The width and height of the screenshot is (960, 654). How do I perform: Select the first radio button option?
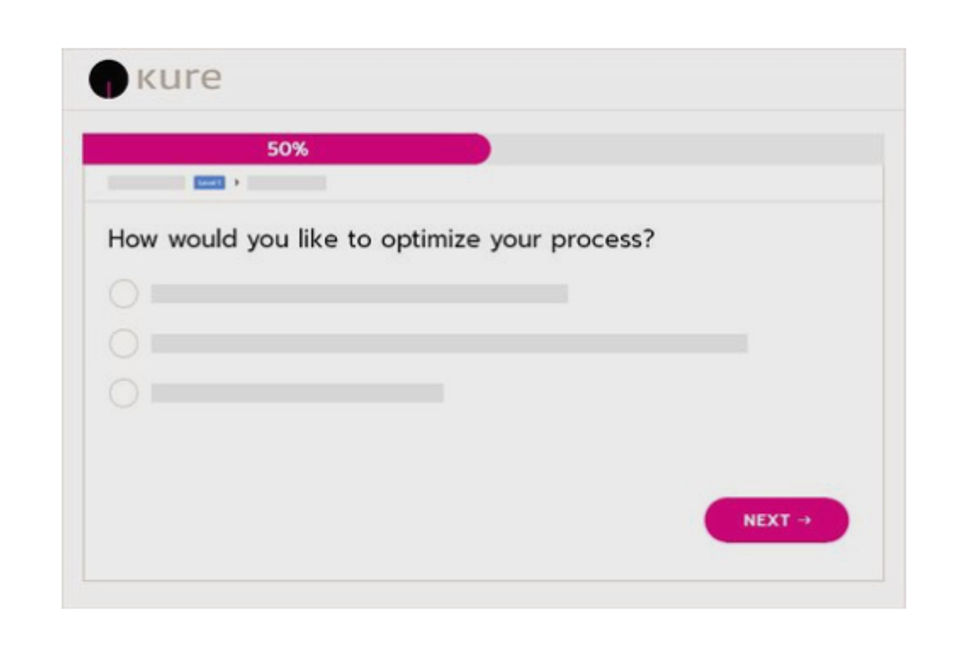[123, 294]
